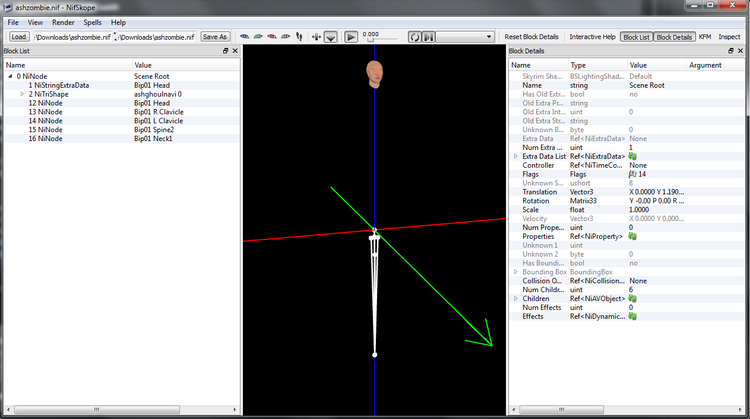Click the Block Details horizontal scrollbar
Screen dimensions: 750x419
point(562,409)
